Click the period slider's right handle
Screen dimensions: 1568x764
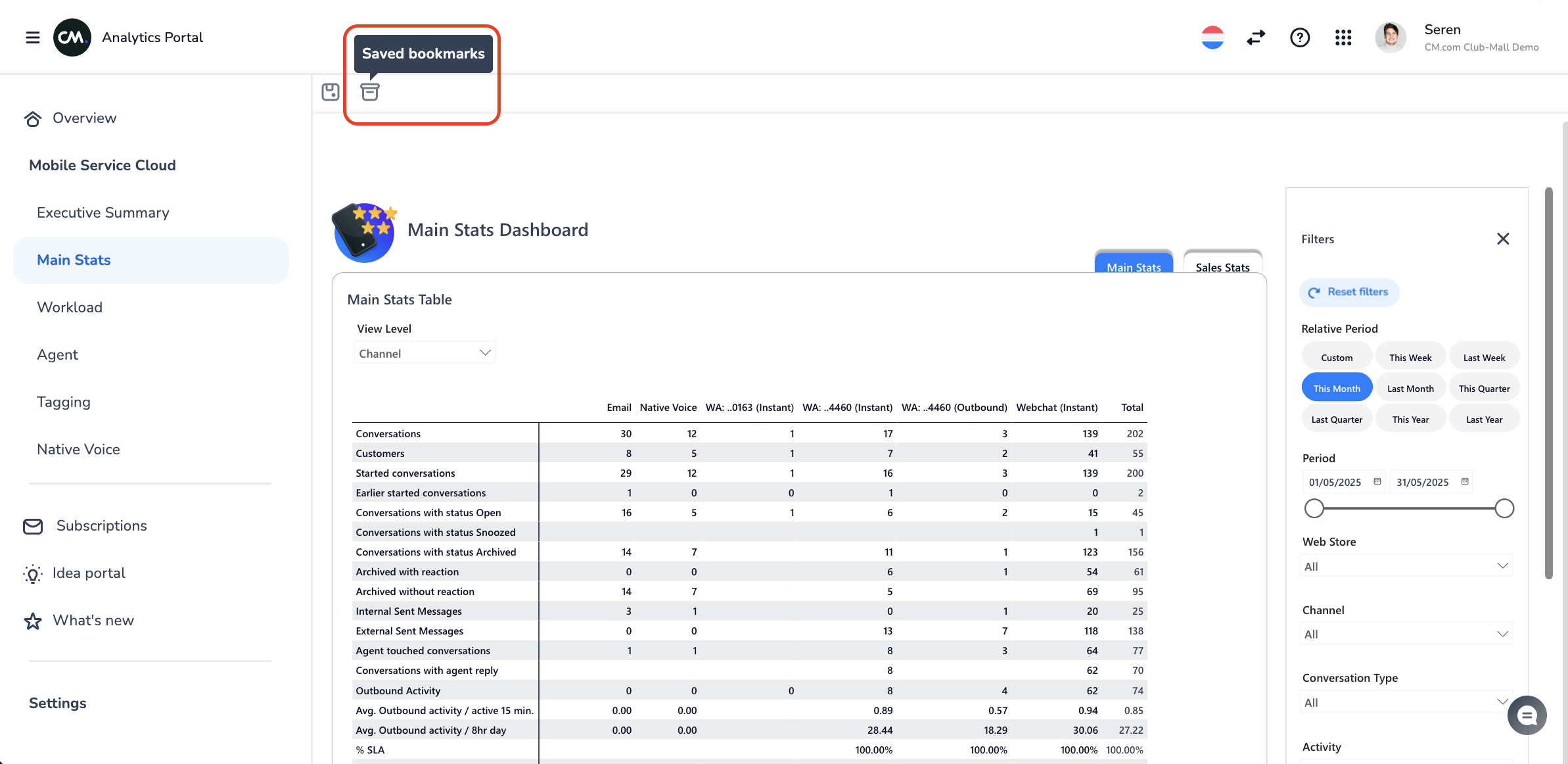tap(1504, 508)
